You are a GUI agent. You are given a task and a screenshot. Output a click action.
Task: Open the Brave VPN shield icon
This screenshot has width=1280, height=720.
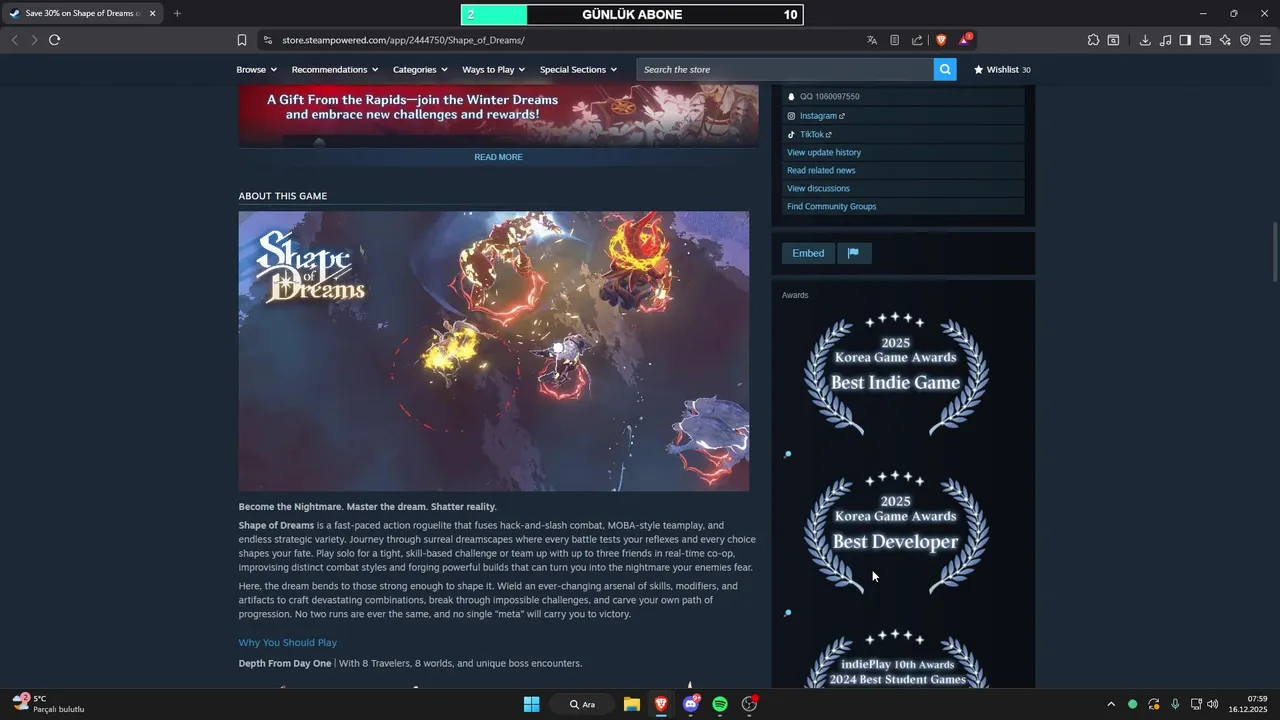1245,40
